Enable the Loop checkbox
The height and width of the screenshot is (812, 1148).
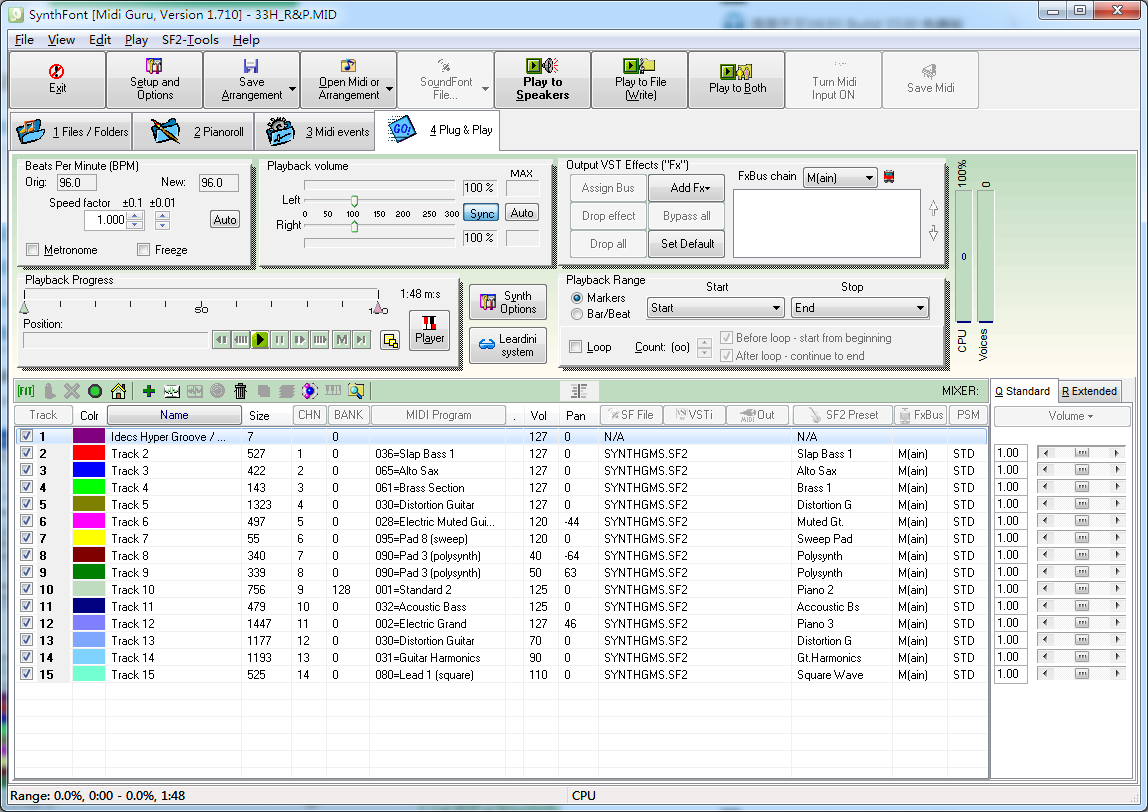[x=575, y=346]
